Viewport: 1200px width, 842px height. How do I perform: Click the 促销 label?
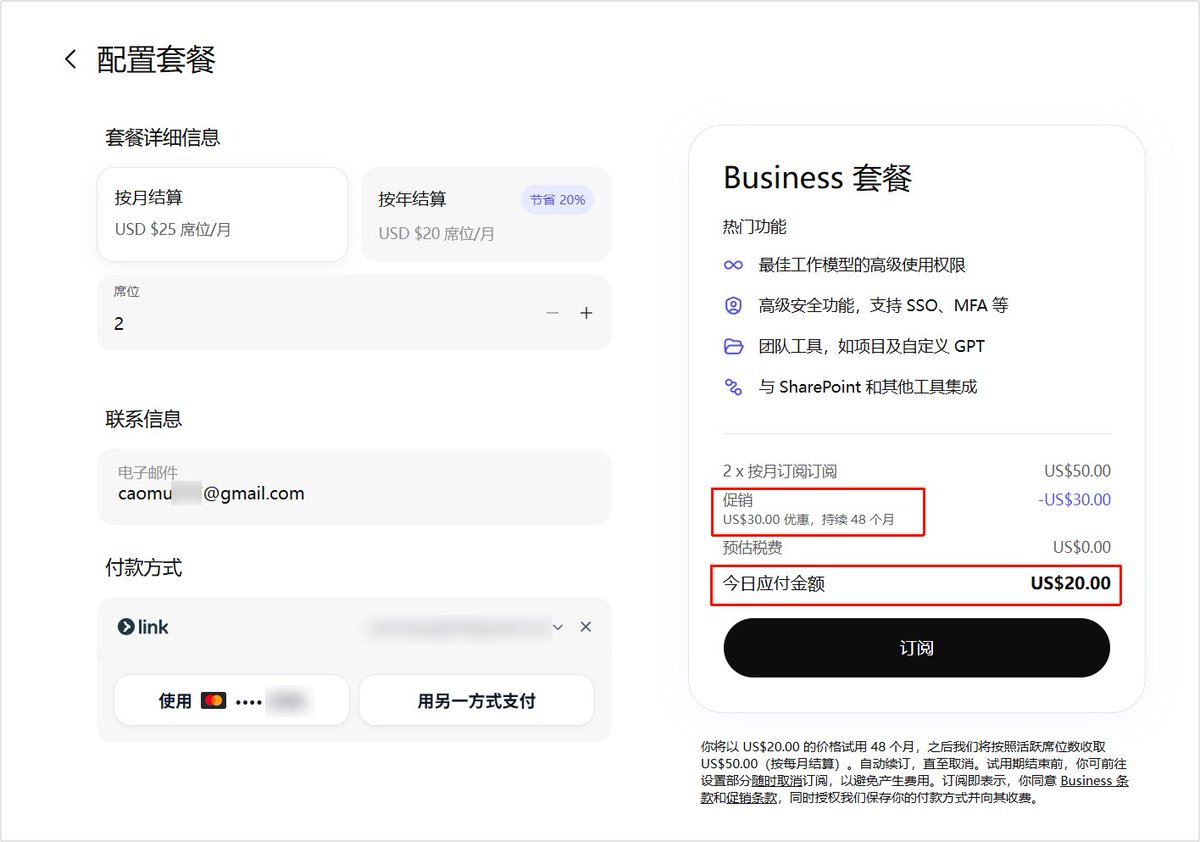click(x=738, y=499)
